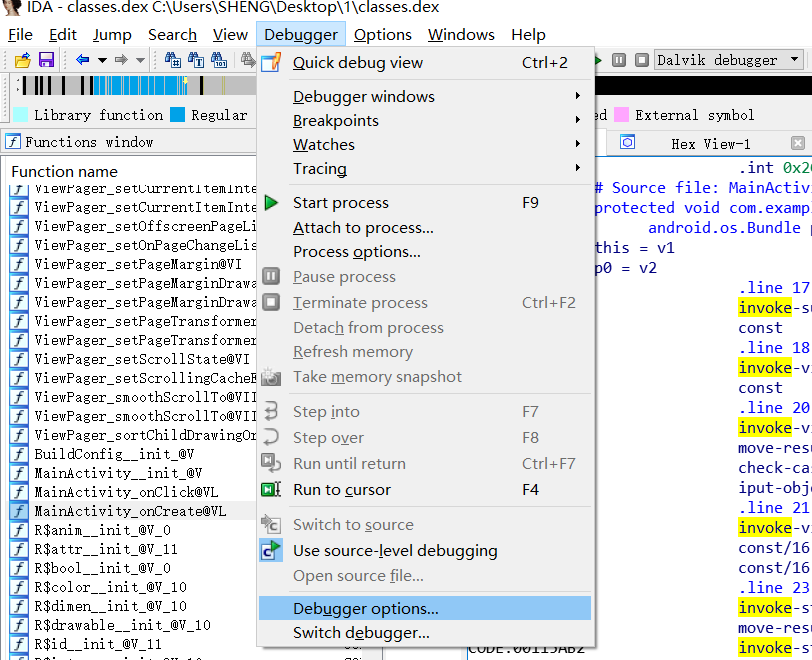Click the Take memory snapshot camera icon
The image size is (812, 660).
tap(271, 377)
